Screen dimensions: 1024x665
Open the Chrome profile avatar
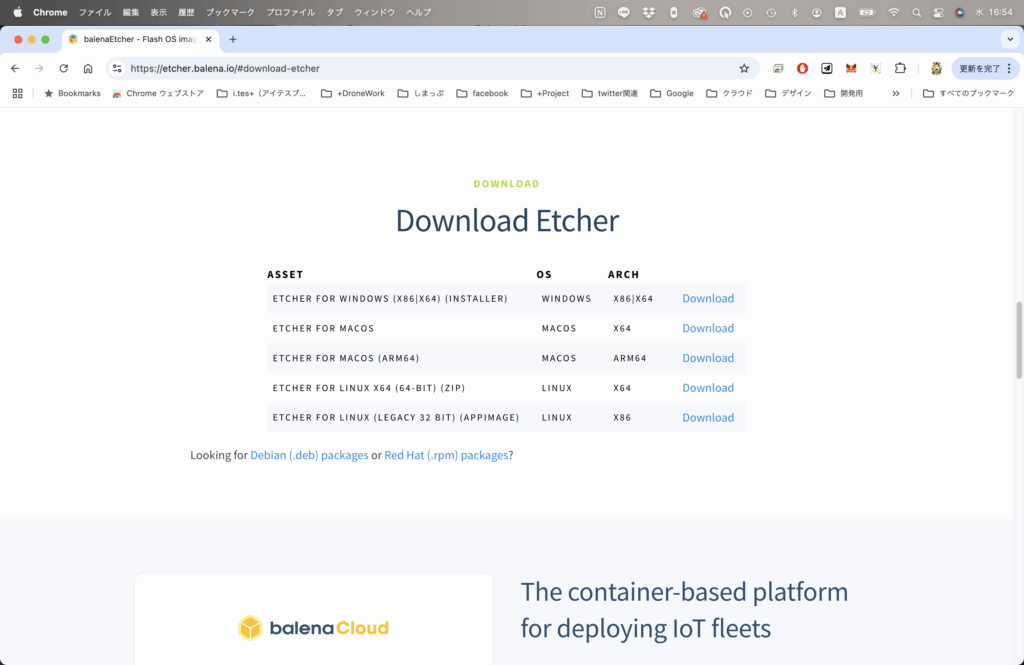click(936, 68)
